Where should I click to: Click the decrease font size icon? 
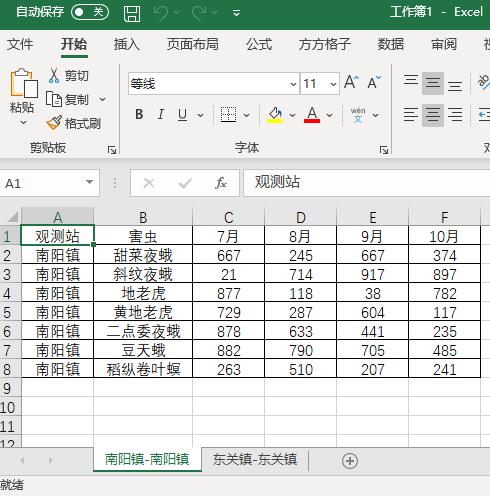coord(374,82)
